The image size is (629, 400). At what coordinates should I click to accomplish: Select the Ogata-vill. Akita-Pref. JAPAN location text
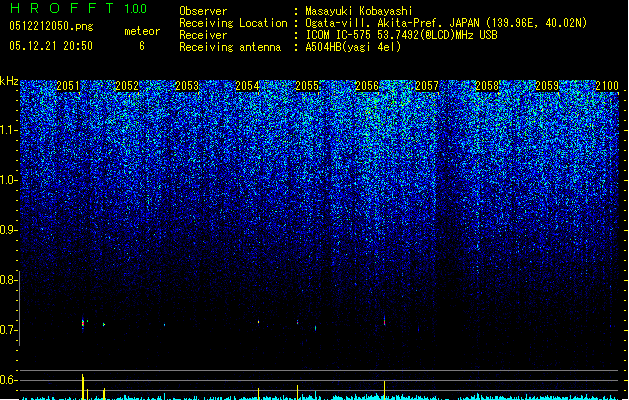446,23
